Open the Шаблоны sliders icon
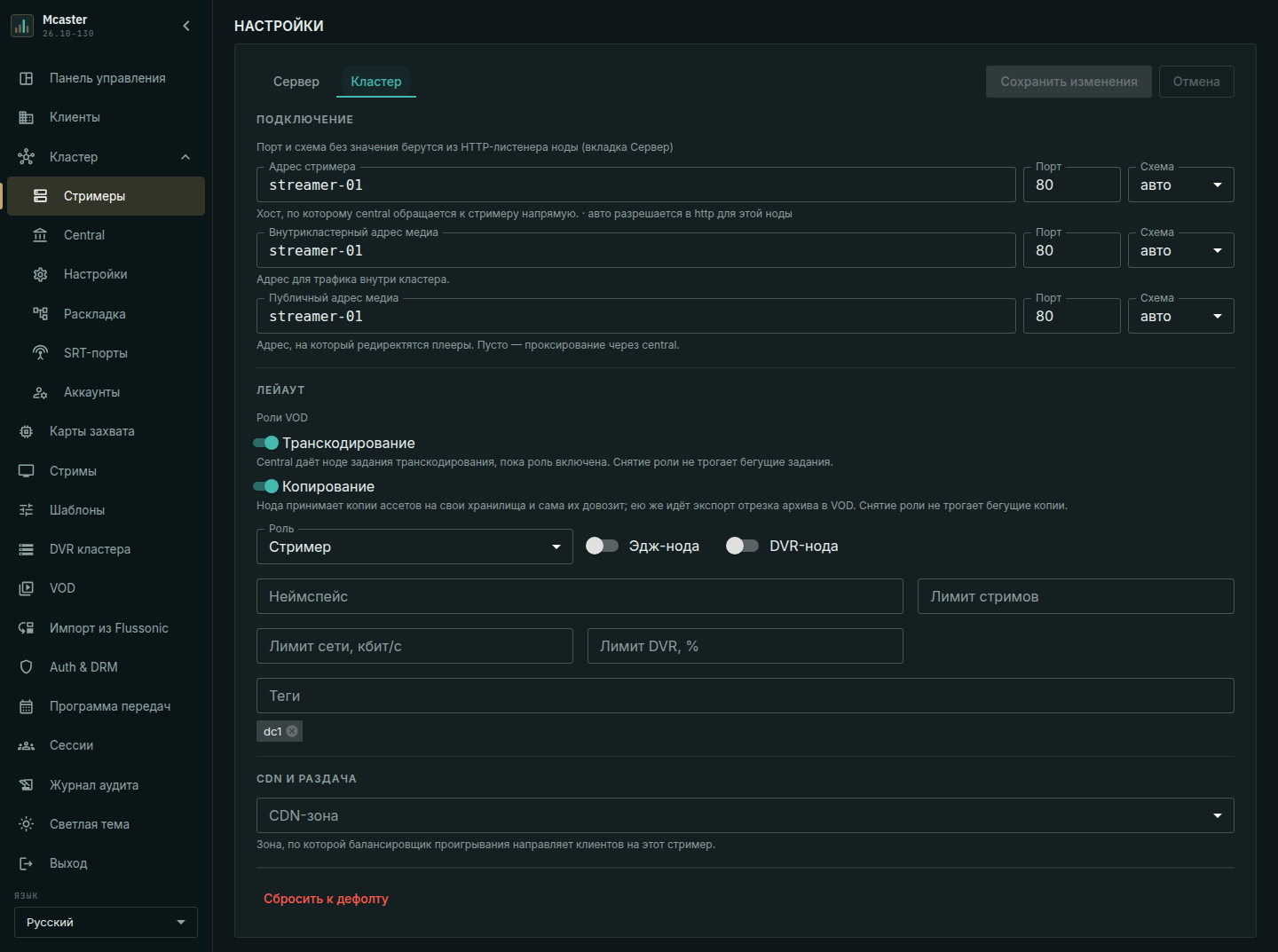The height and width of the screenshot is (952, 1278). click(x=27, y=510)
